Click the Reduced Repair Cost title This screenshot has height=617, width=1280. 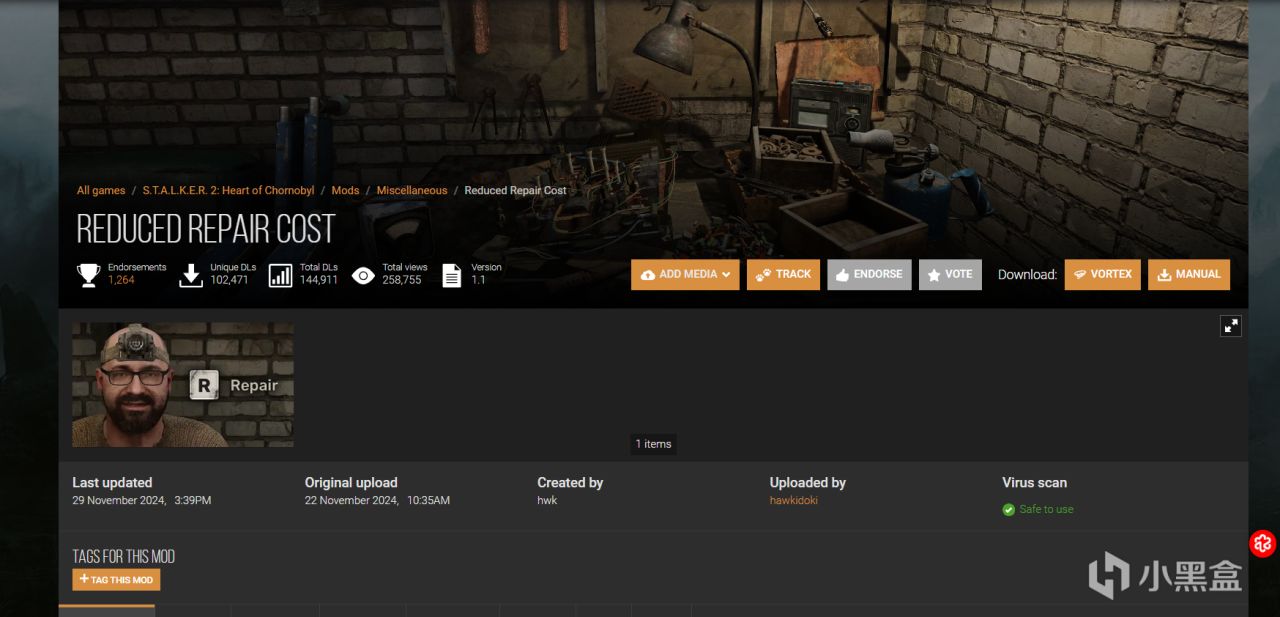pyautogui.click(x=206, y=229)
